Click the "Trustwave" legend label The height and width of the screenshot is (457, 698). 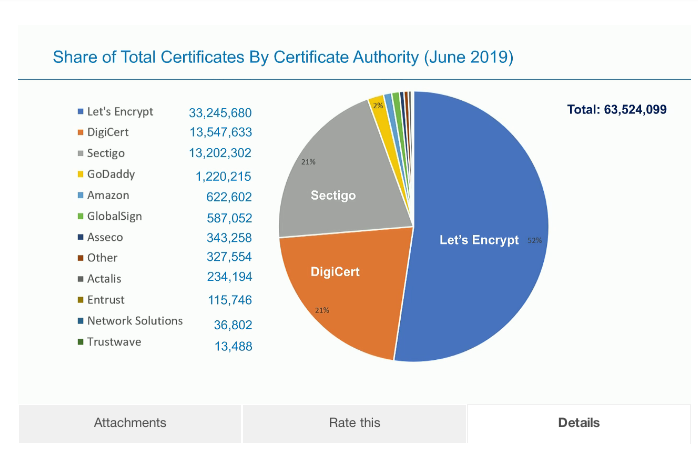click(114, 342)
